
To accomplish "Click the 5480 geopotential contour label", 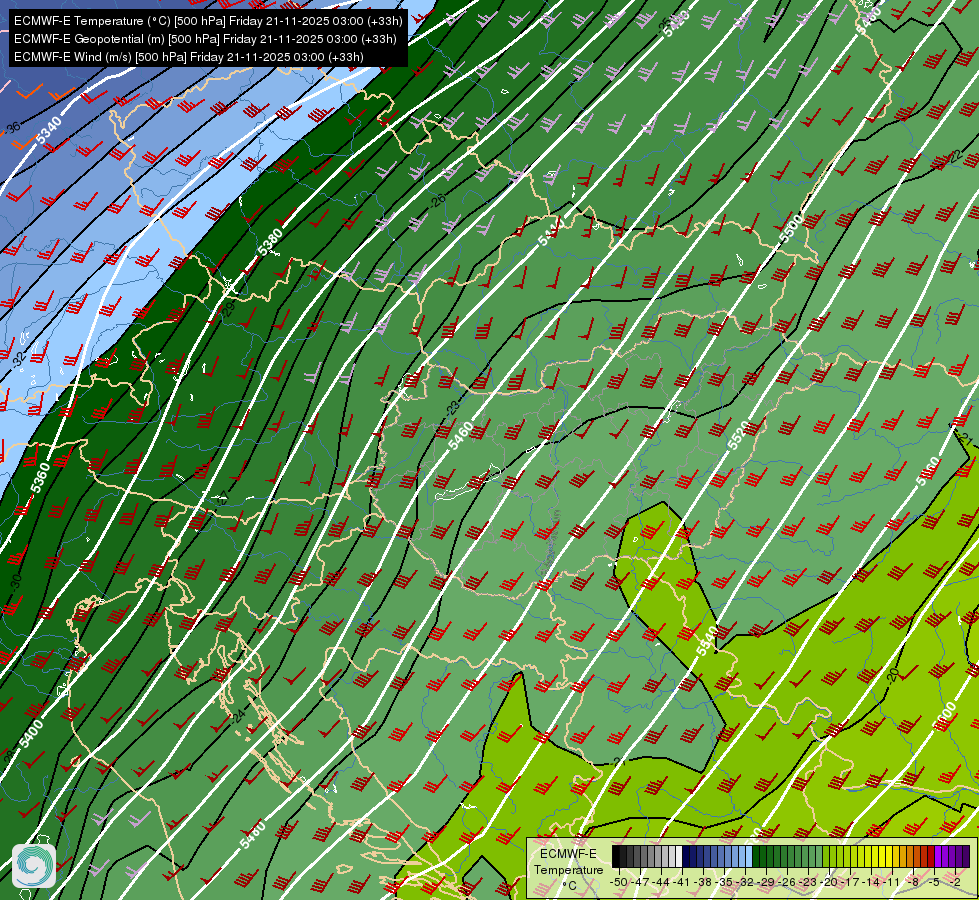I will (253, 835).
